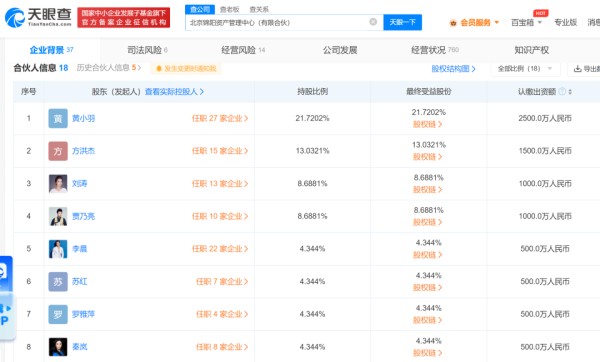Click the 认缴出资额 help info icon
Image resolution: width=600 pixels, height=362 pixels.
(562, 91)
